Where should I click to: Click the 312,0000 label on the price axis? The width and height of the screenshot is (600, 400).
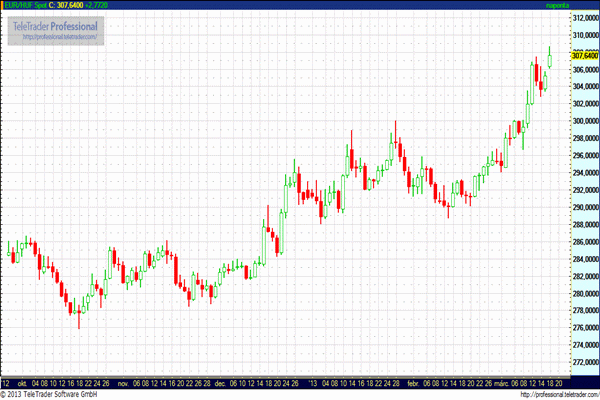583,18
